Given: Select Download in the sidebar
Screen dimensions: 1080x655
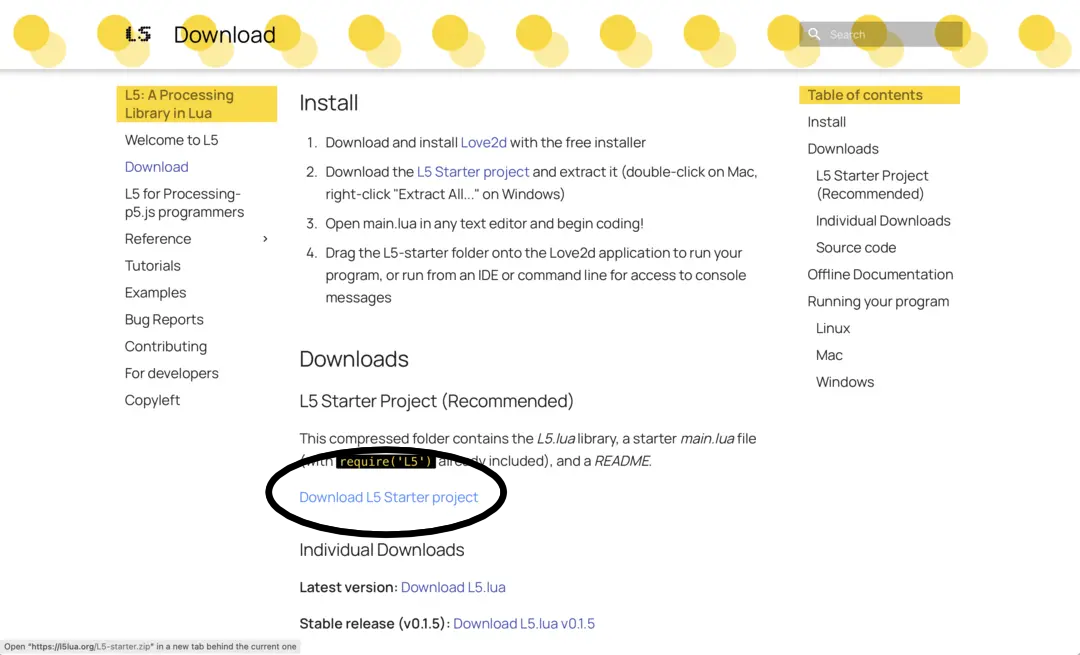Looking at the screenshot, I should [156, 167].
